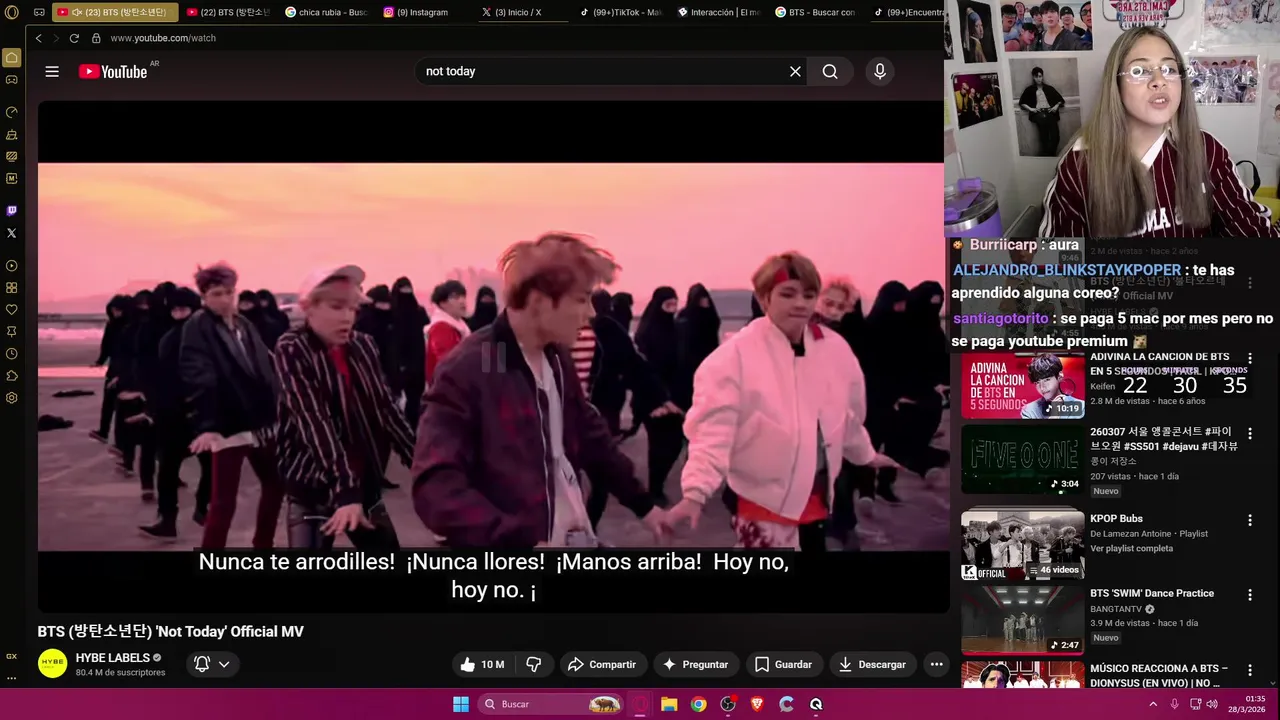Click the Compartir share button
The width and height of the screenshot is (1280, 720).
click(602, 664)
